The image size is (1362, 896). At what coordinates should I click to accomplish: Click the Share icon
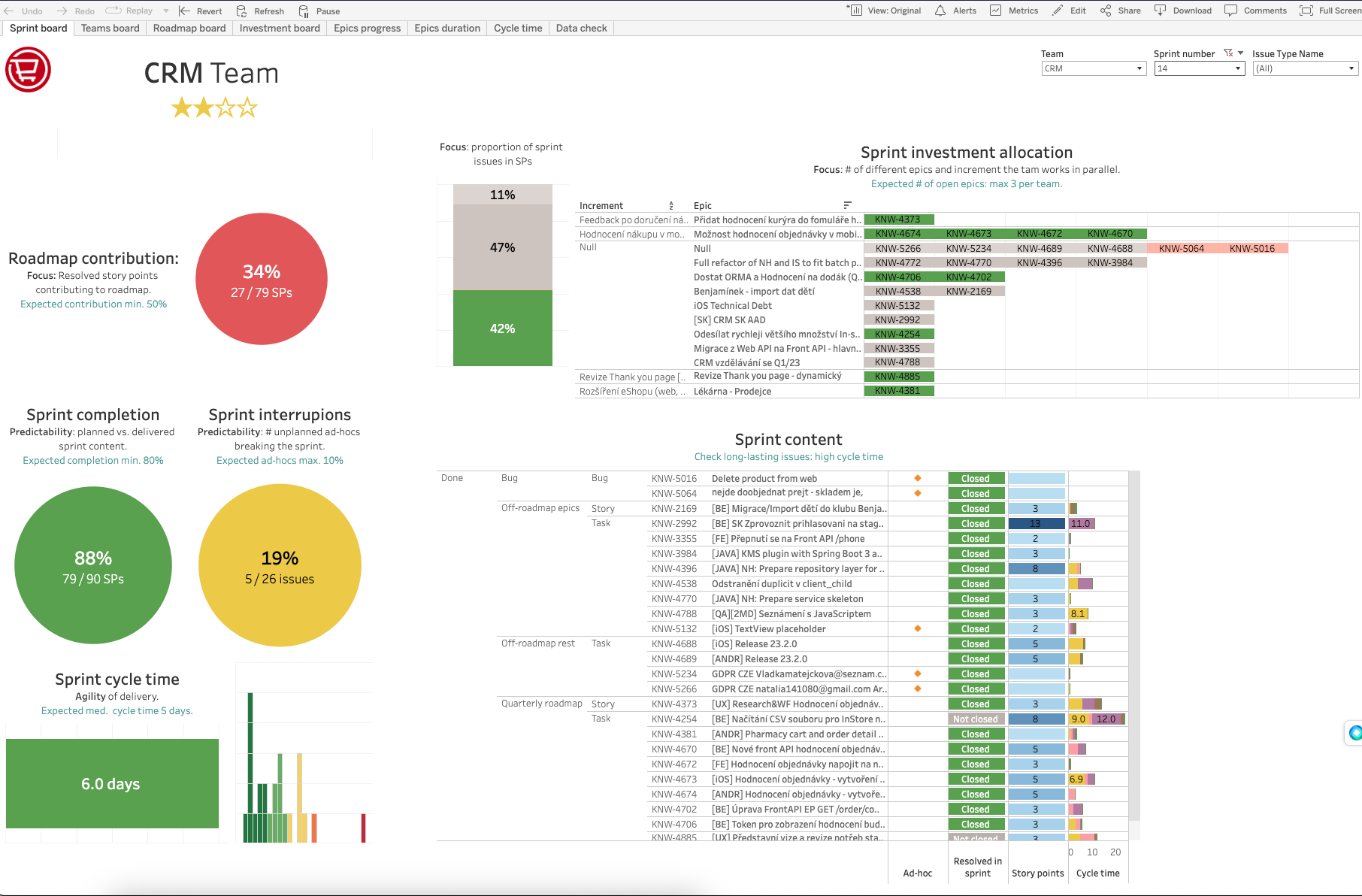tap(1106, 11)
